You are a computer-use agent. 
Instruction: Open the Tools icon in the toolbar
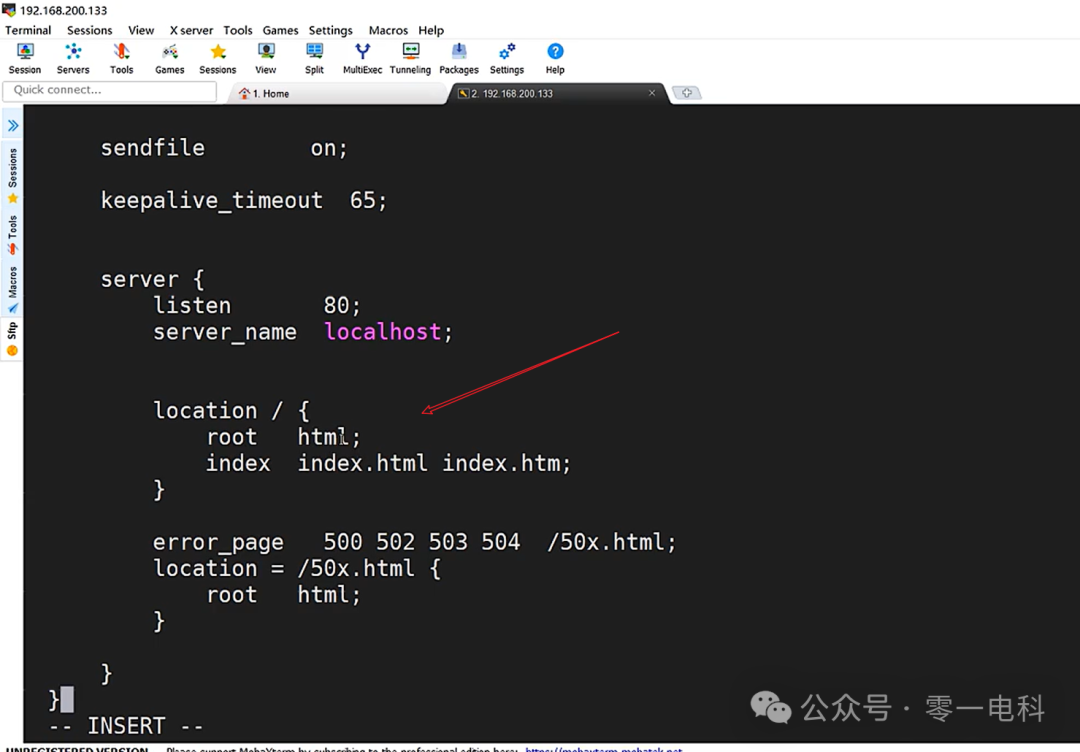pyautogui.click(x=121, y=57)
